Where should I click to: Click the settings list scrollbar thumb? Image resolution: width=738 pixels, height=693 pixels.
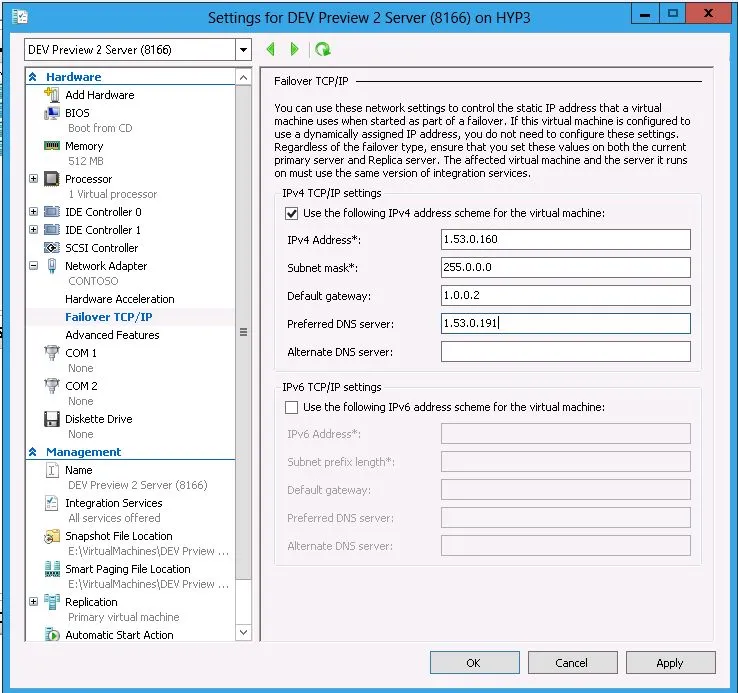pos(243,332)
